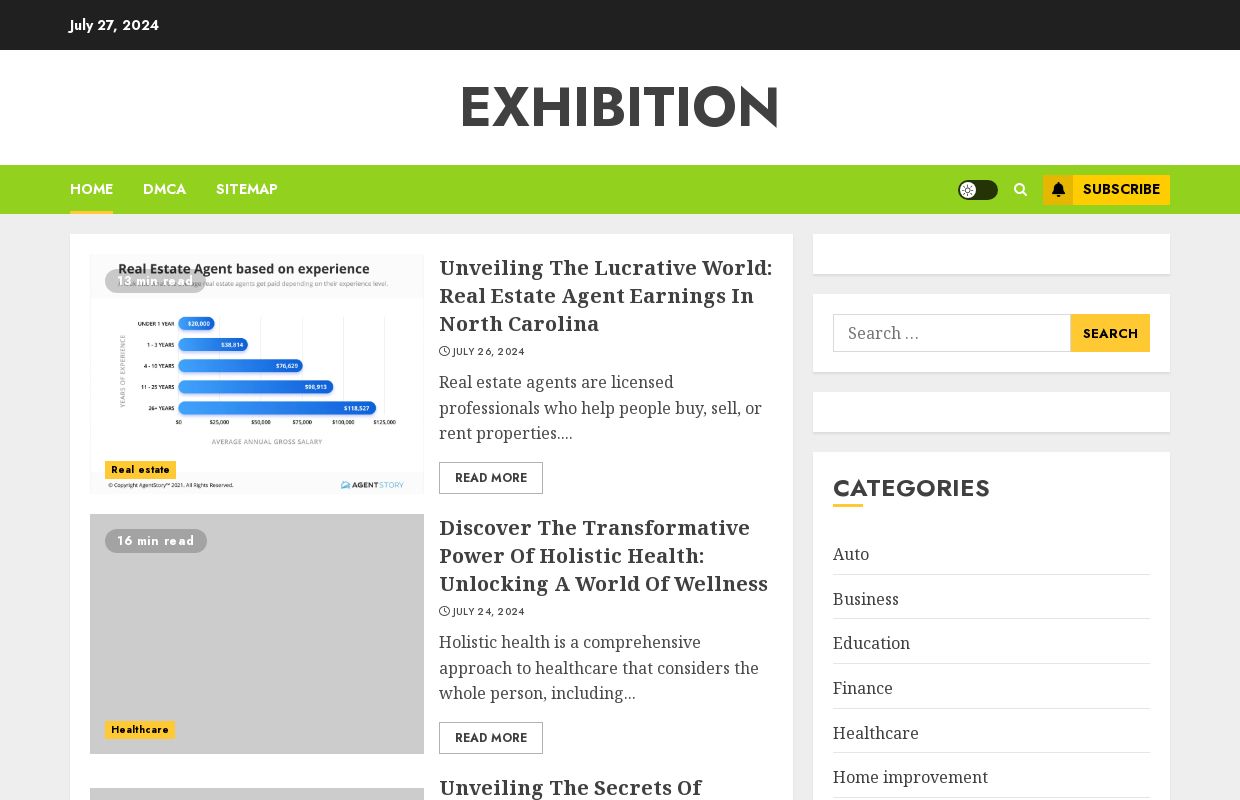Toggle the light/dark mode switch
The height and width of the screenshot is (800, 1240).
(977, 190)
